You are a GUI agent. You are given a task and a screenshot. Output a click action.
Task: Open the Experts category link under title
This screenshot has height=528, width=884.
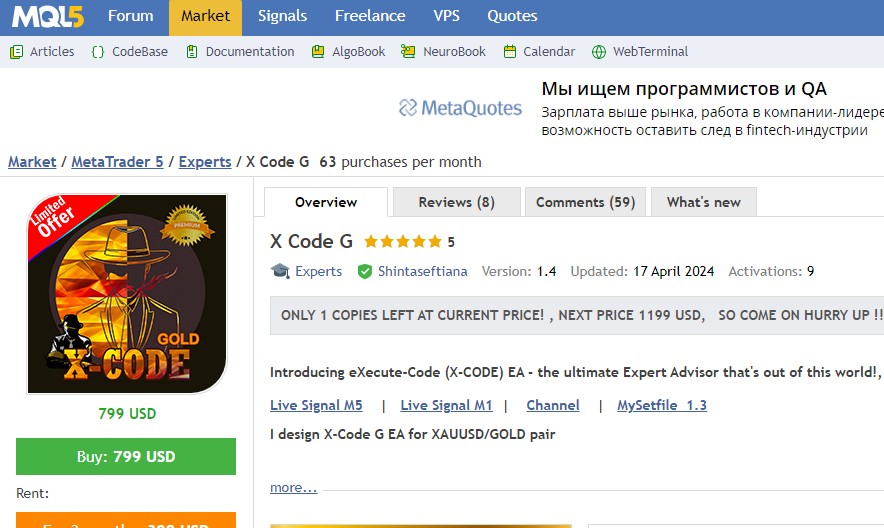319,272
